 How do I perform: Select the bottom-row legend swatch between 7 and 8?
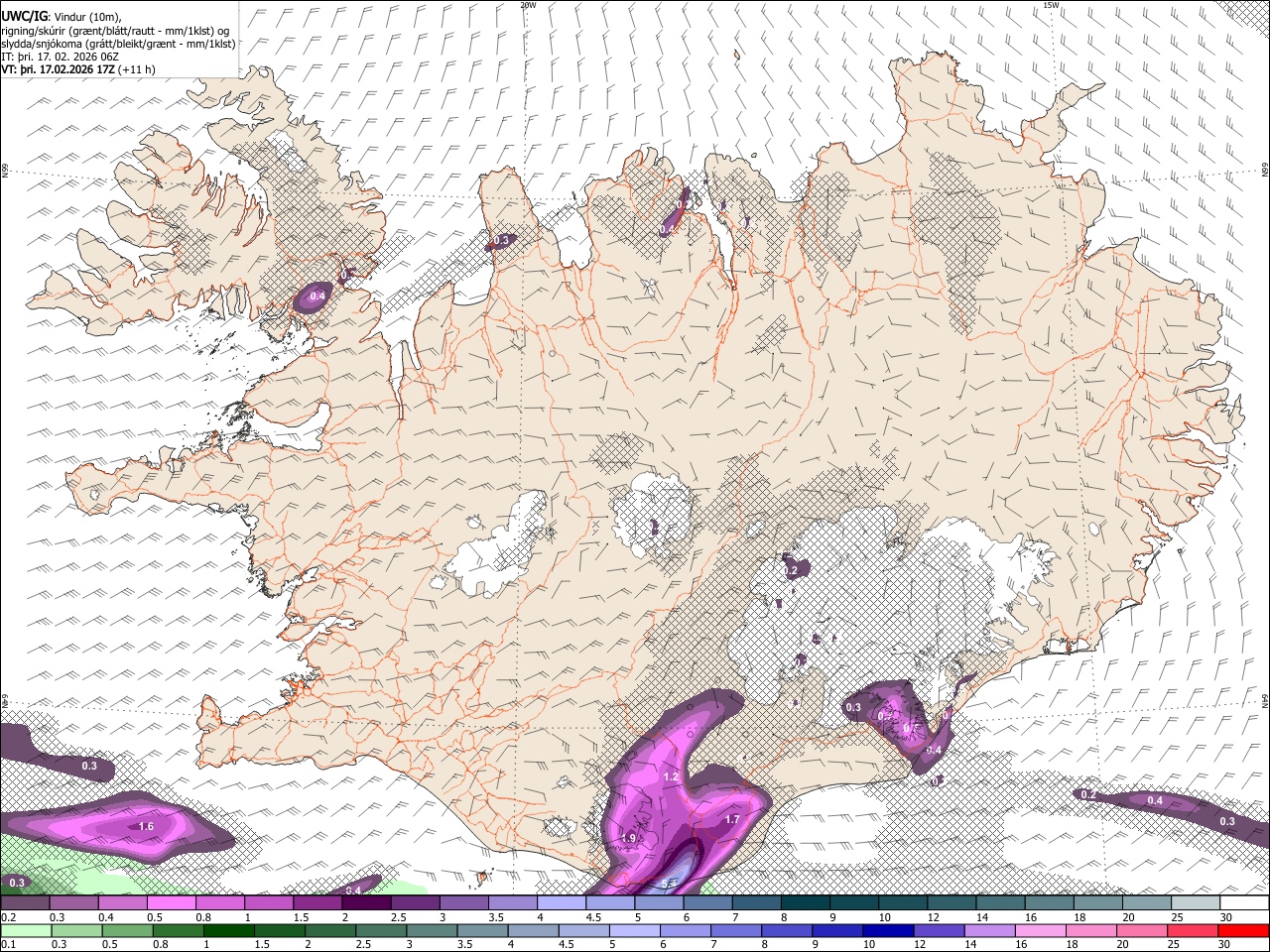click(x=736, y=930)
